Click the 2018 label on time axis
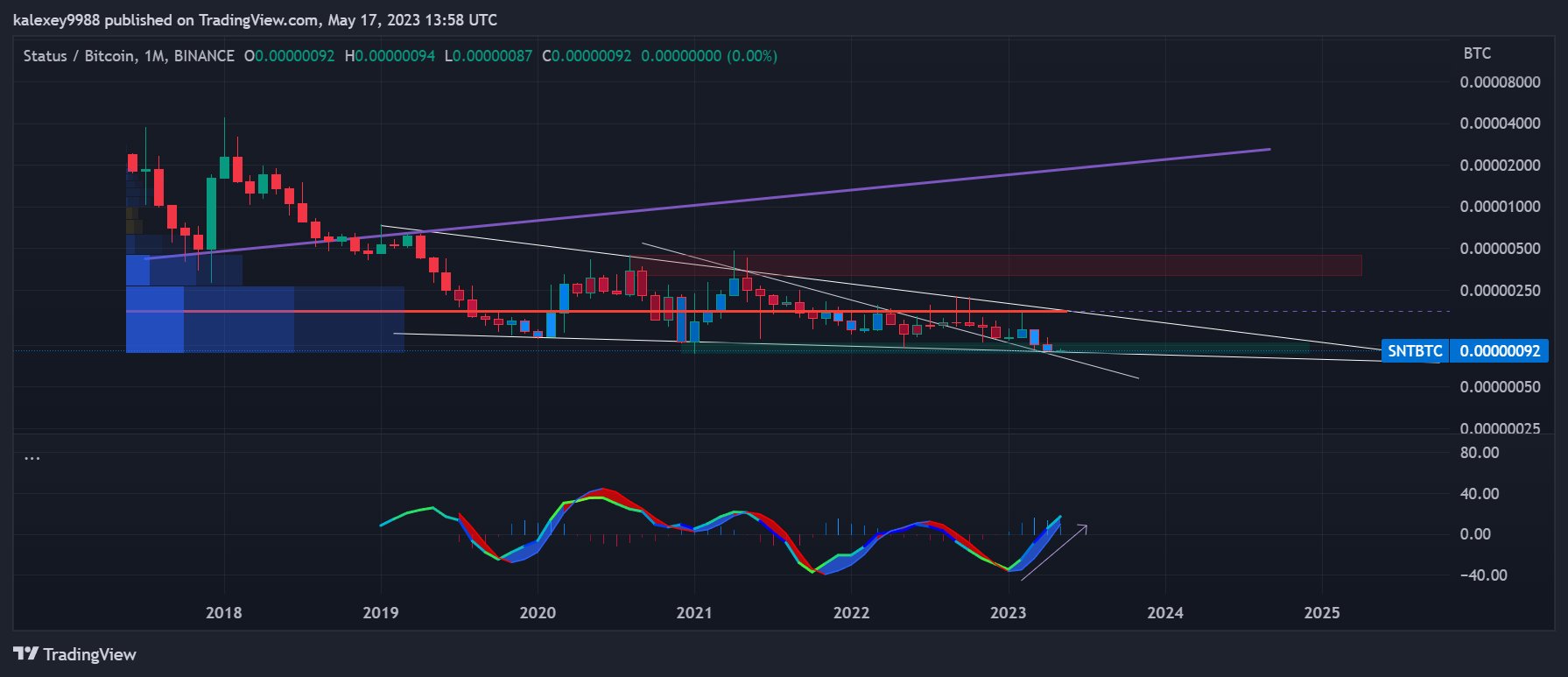The image size is (1568, 677). coord(223,613)
